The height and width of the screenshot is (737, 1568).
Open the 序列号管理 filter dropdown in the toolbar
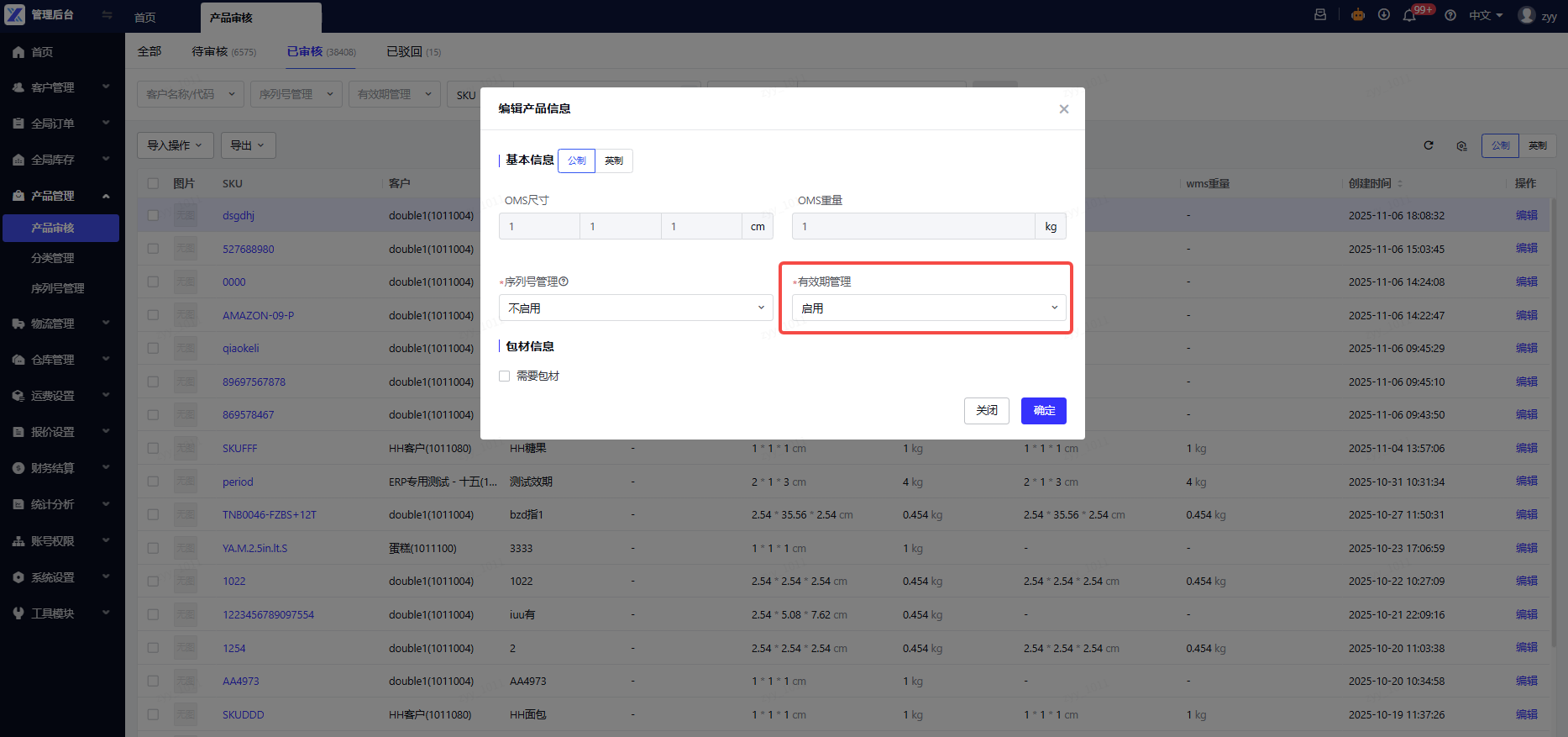coord(296,94)
